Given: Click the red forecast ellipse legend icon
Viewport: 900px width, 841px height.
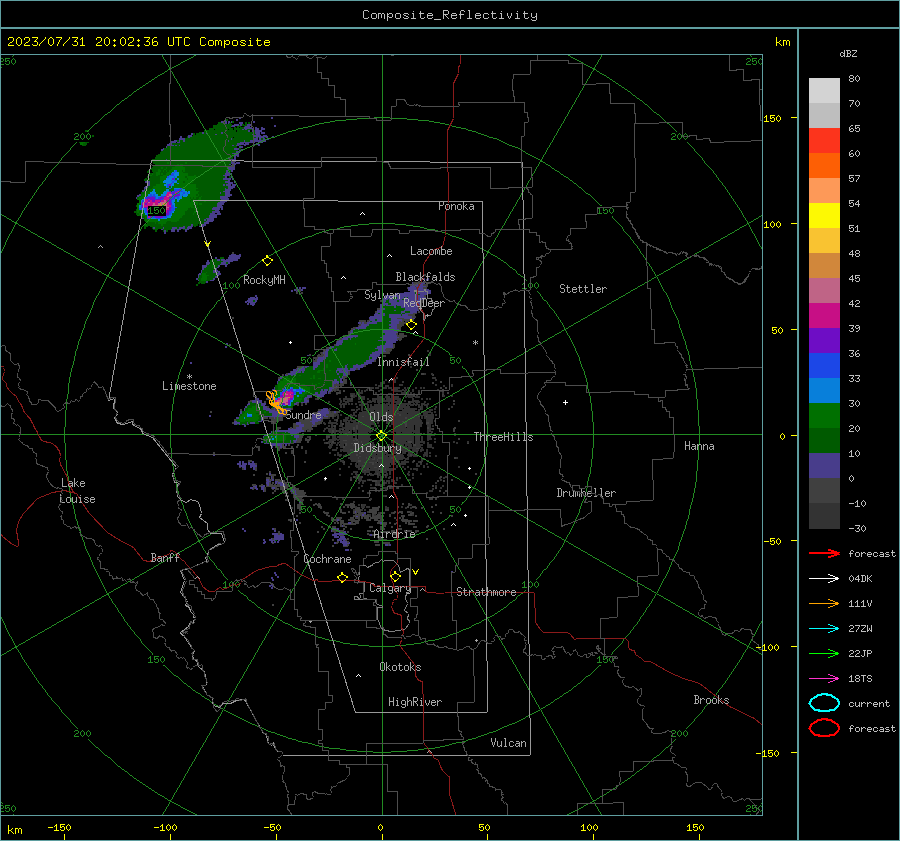Looking at the screenshot, I should point(824,728).
